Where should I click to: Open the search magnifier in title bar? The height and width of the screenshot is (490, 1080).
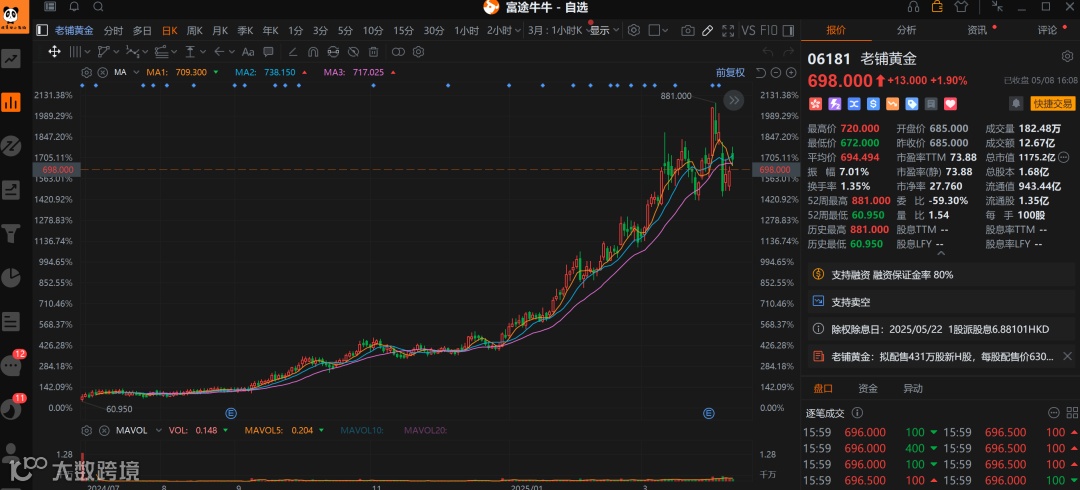[x=98, y=7]
